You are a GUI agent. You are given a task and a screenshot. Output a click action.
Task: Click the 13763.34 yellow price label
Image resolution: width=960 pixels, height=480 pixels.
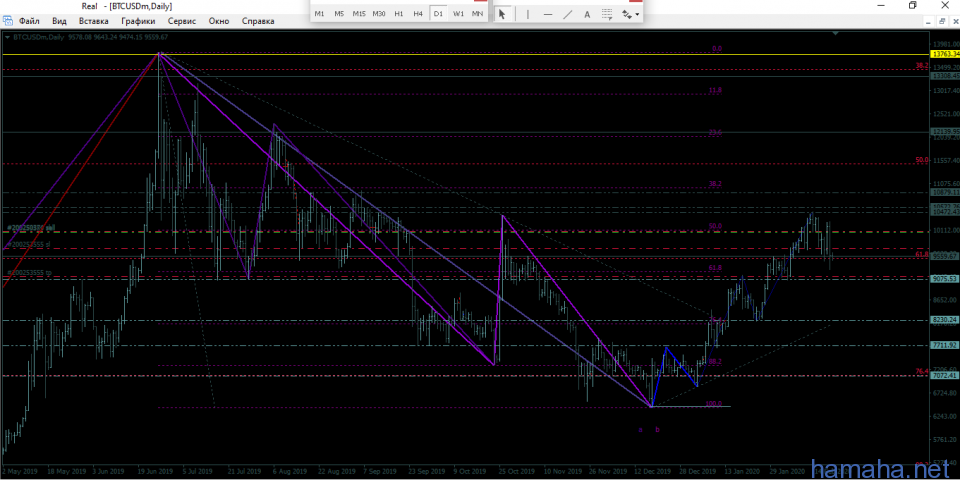coord(945,54)
